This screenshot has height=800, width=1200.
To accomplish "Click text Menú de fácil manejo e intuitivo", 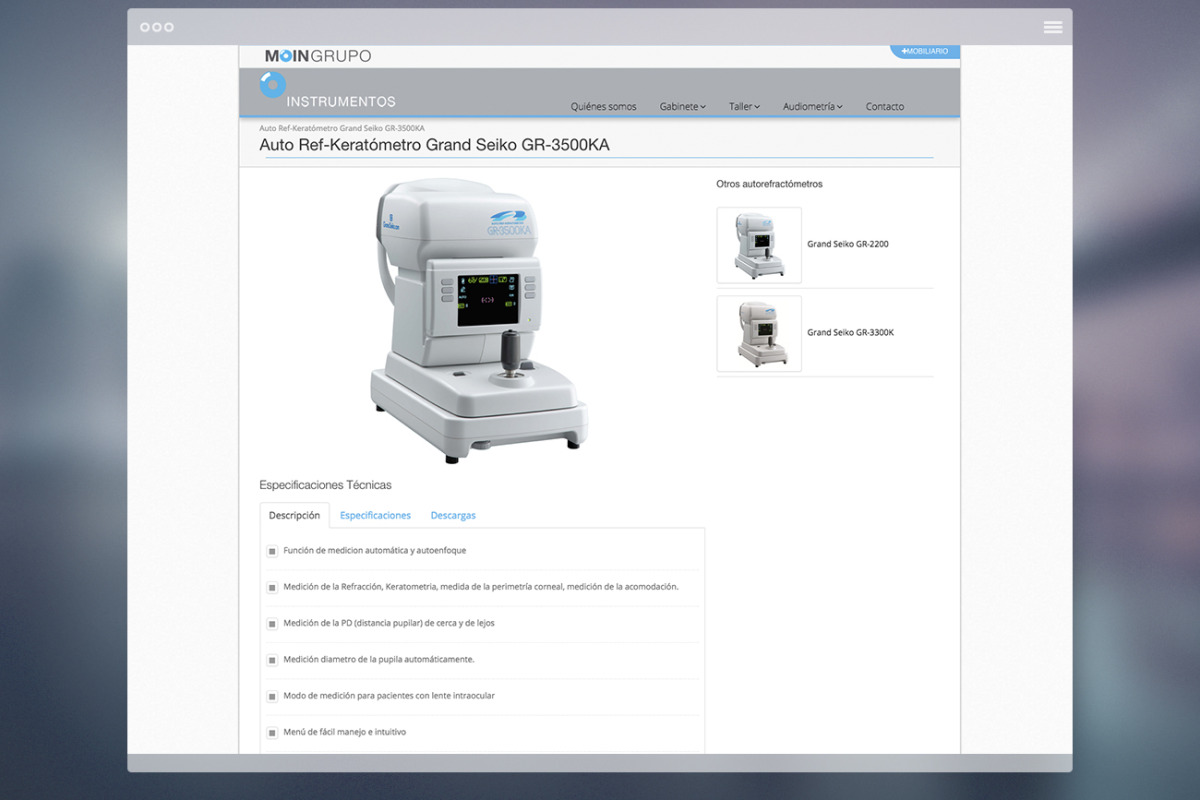I will point(344,731).
